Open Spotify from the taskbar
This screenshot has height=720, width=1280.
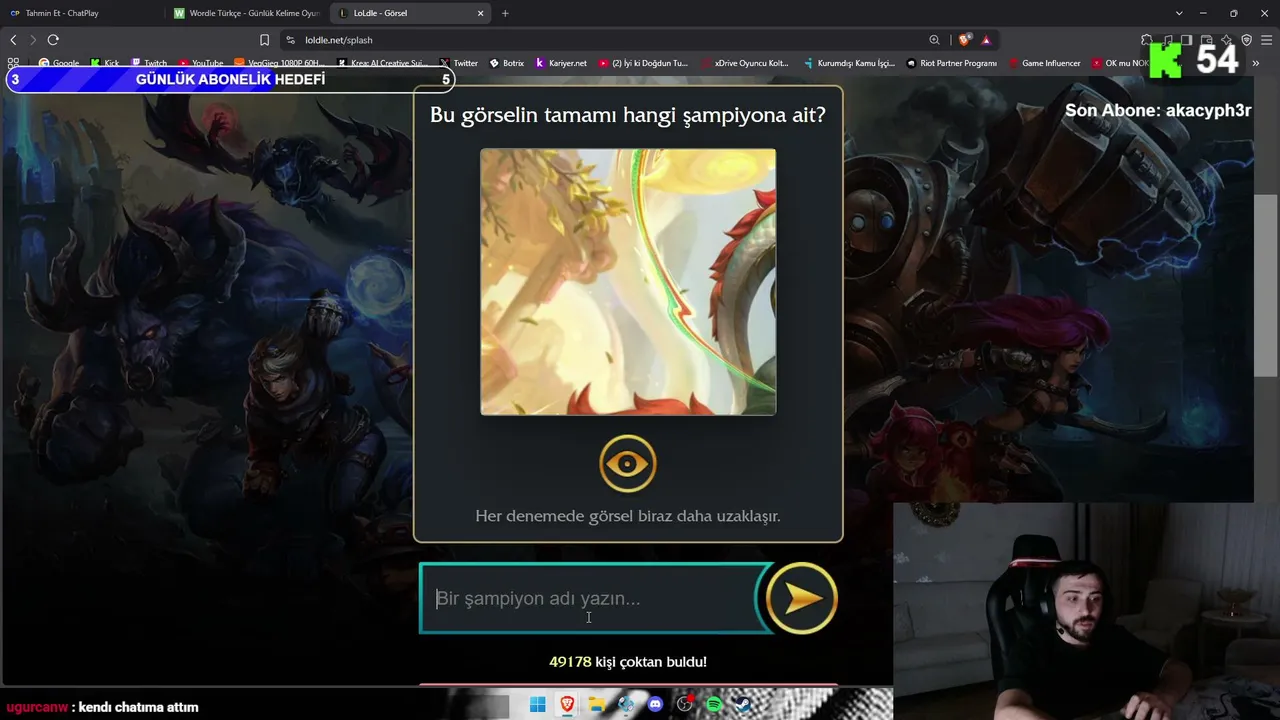pos(714,705)
